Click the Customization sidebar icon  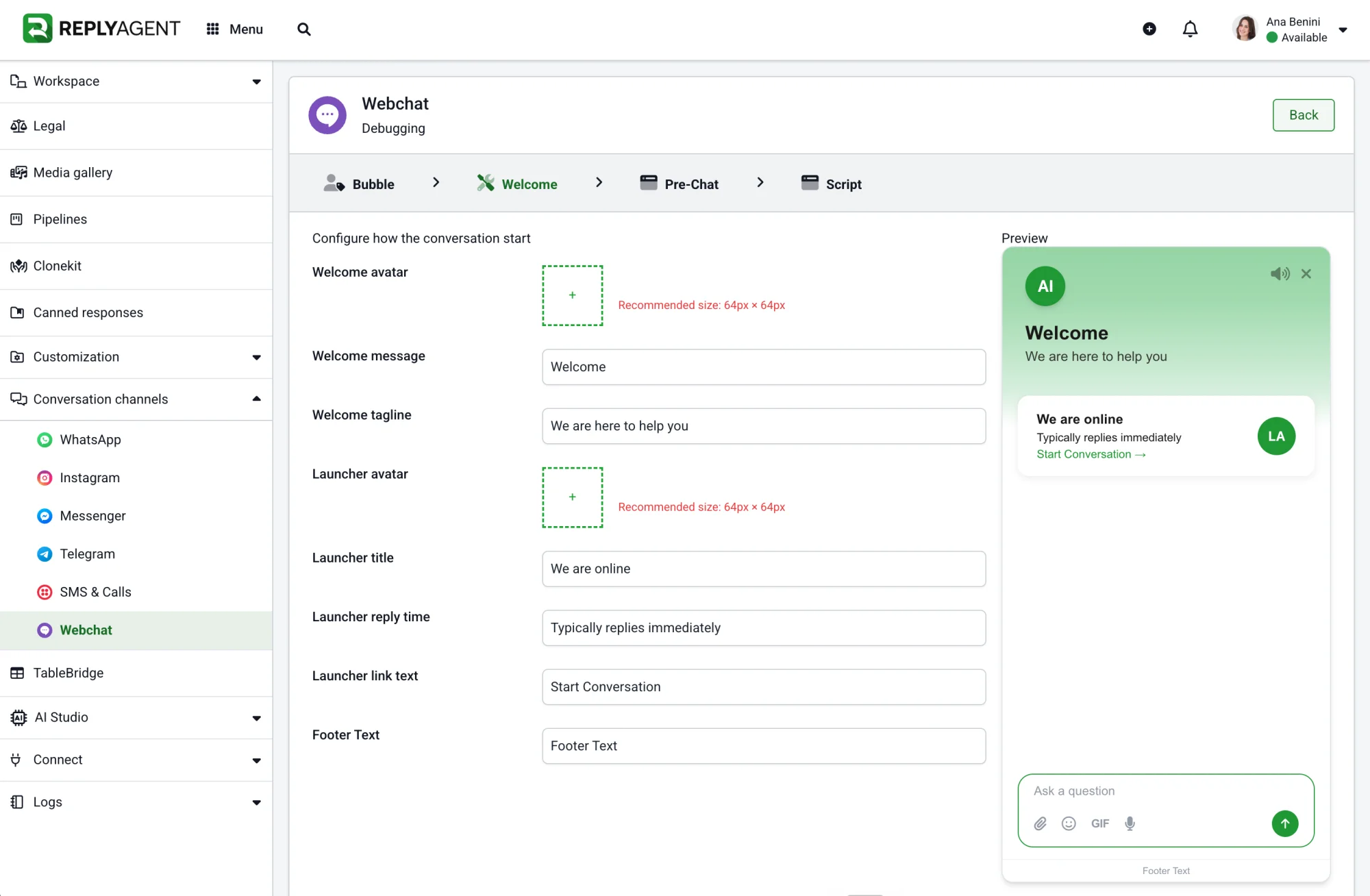coord(18,357)
